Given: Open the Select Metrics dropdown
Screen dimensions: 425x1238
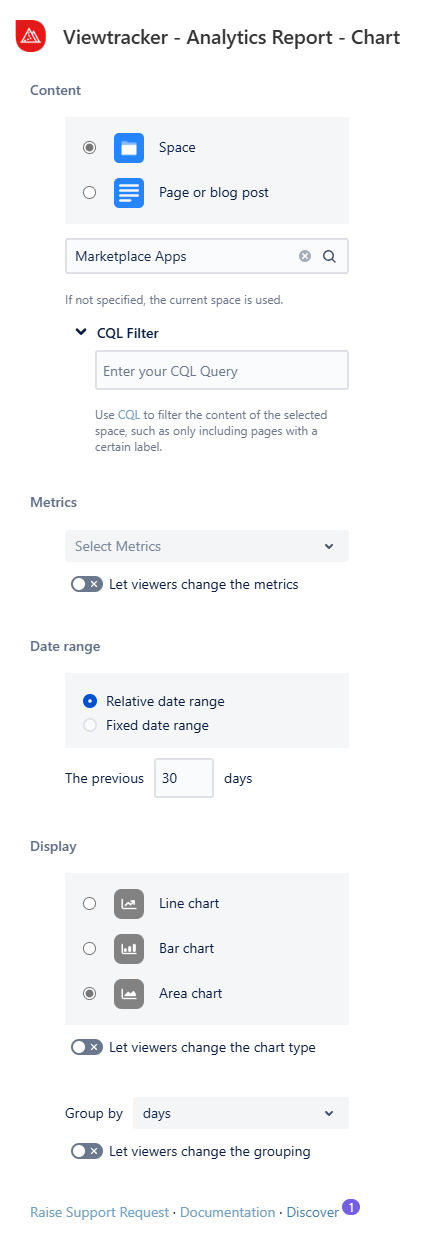Looking at the screenshot, I should (207, 547).
